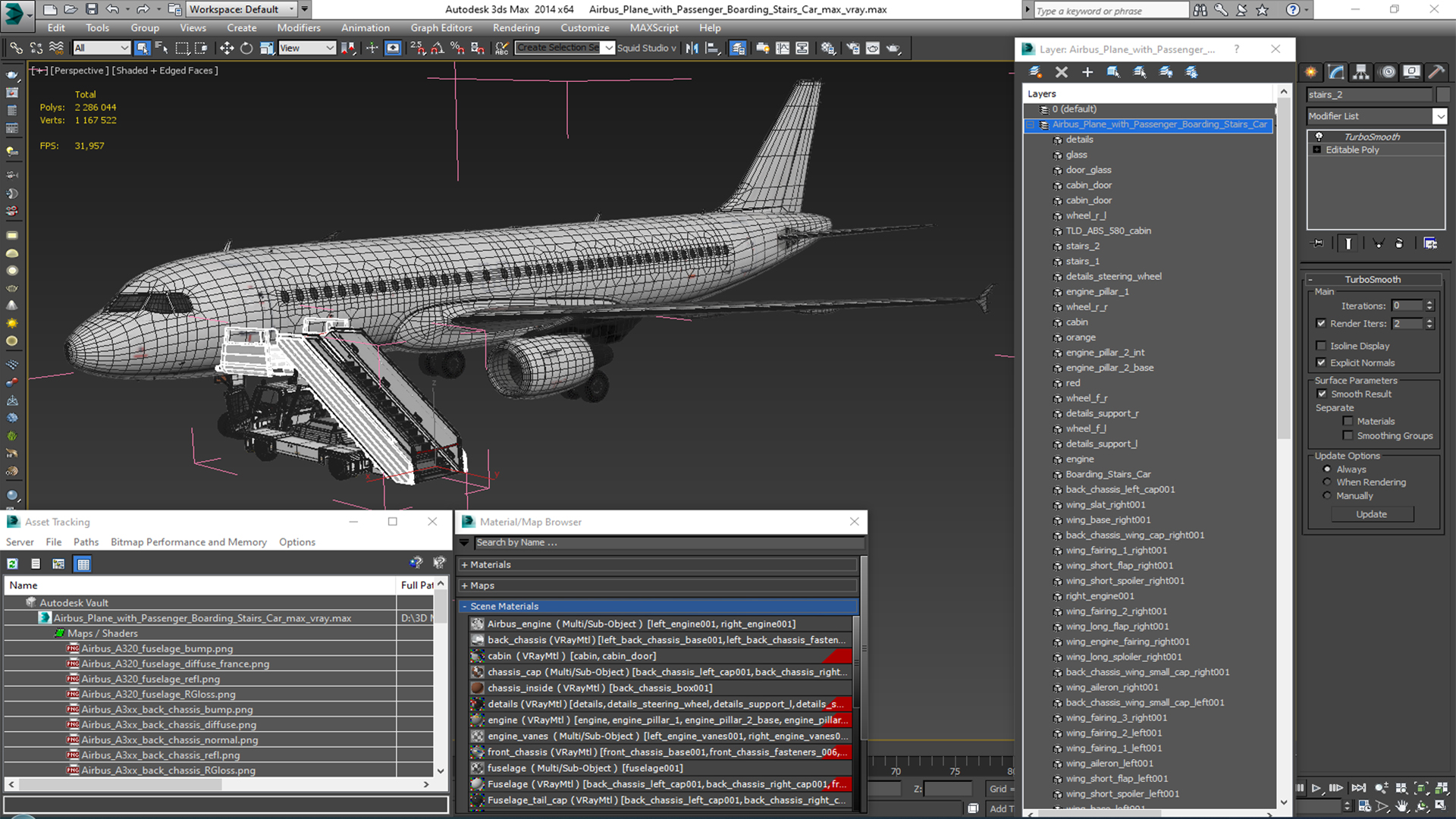Click the Select and Link tool
Image resolution: width=1456 pixels, height=819 pixels.
[16, 48]
